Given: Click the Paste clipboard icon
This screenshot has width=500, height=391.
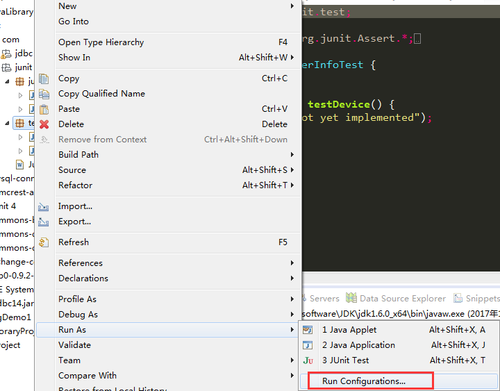Looking at the screenshot, I should tap(44, 109).
